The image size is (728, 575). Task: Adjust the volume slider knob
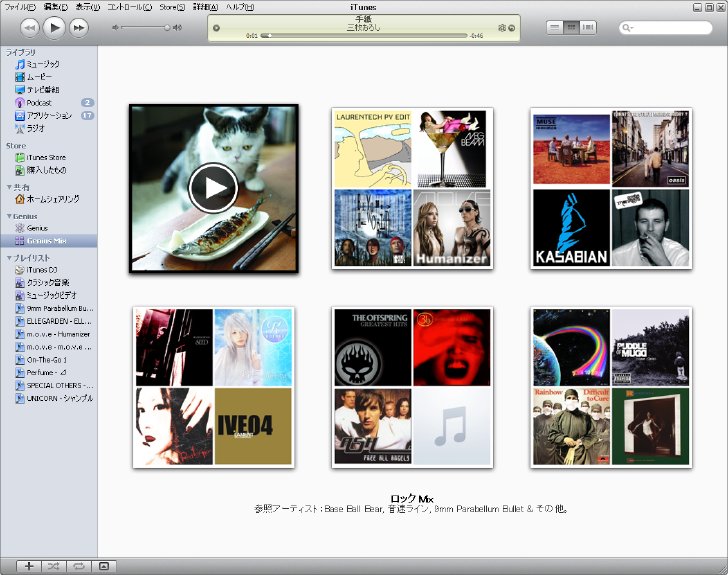pyautogui.click(x=167, y=28)
